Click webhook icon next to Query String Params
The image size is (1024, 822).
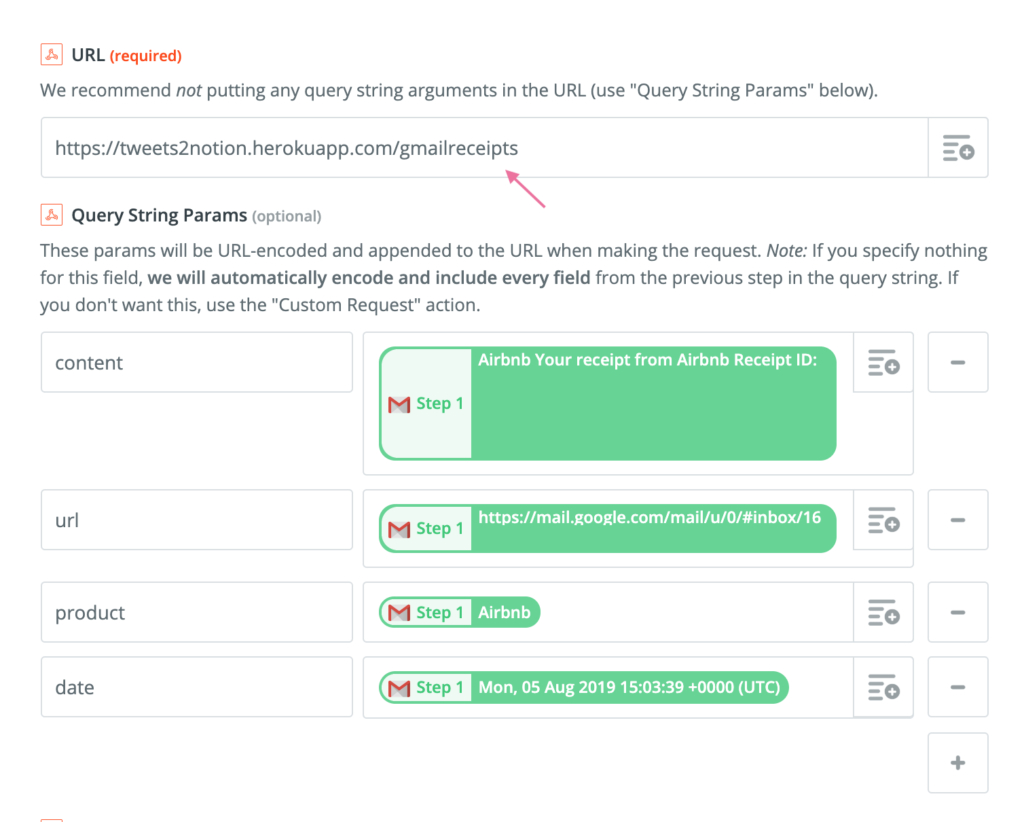(x=51, y=215)
